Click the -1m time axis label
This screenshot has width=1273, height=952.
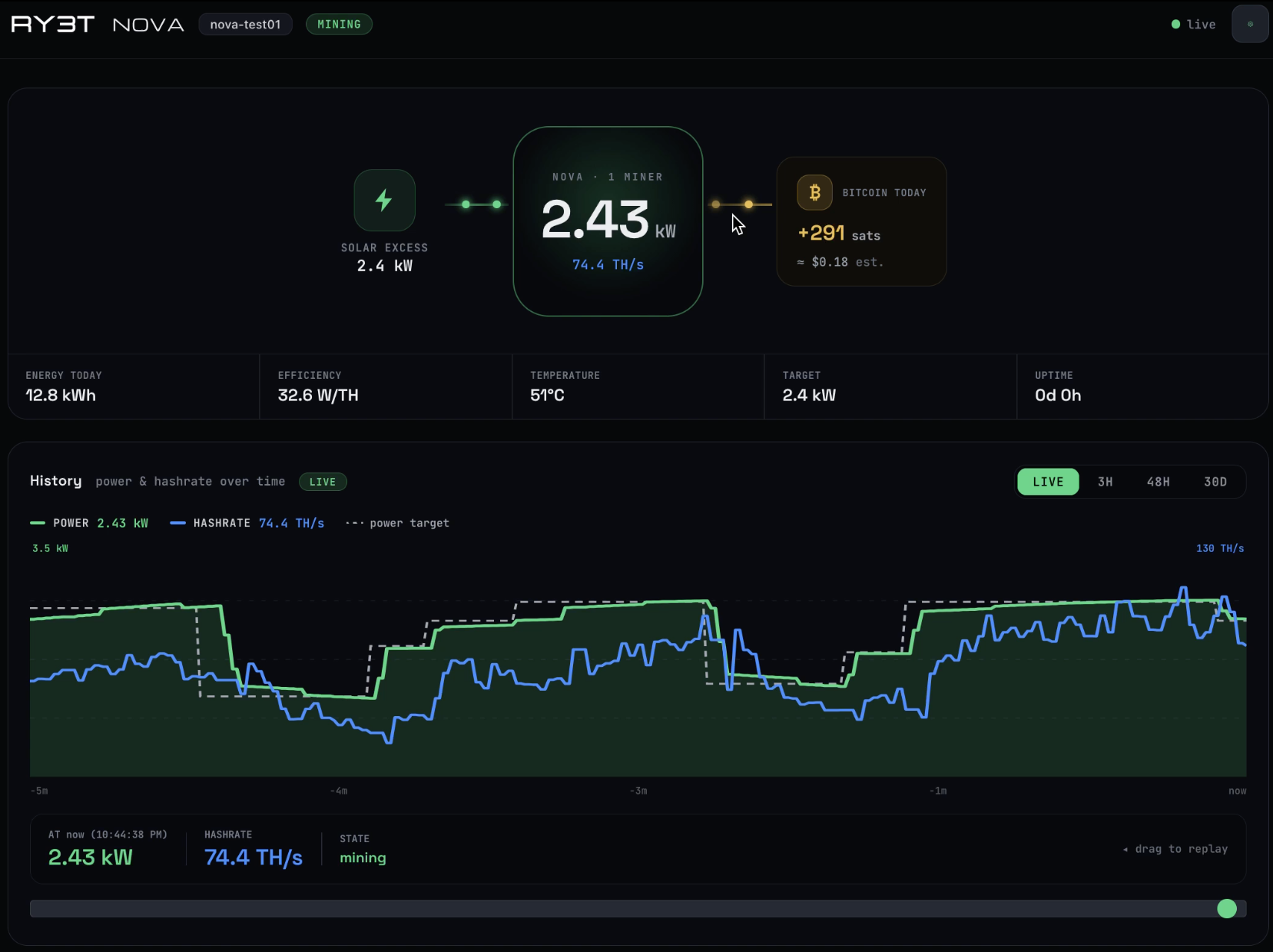pyautogui.click(x=938, y=791)
